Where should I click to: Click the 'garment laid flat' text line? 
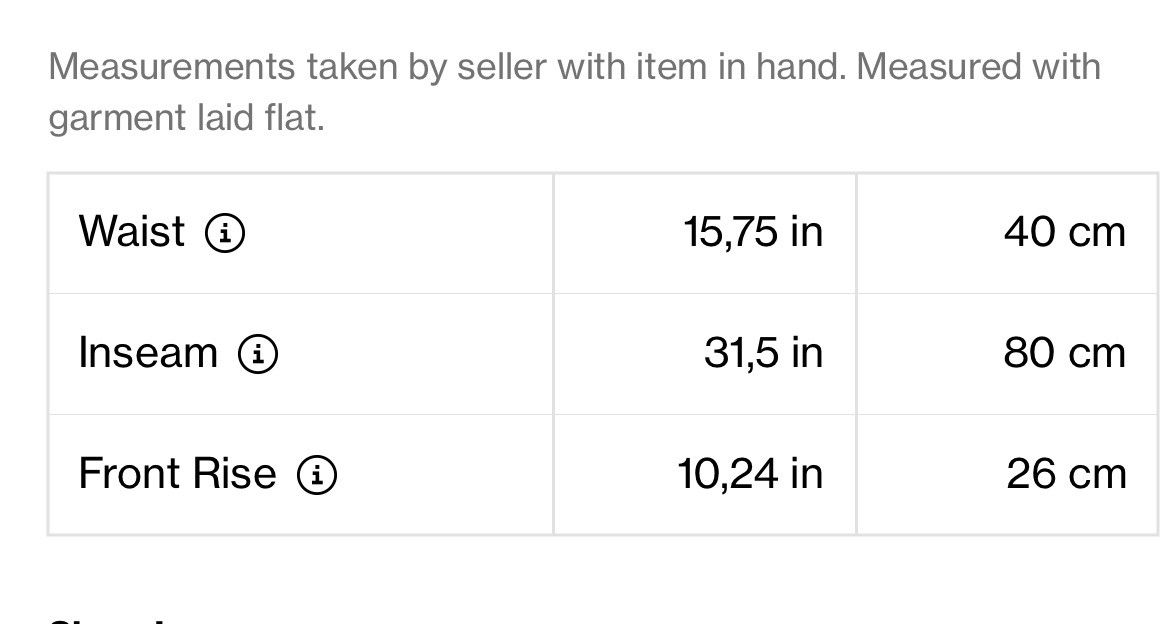(186, 118)
